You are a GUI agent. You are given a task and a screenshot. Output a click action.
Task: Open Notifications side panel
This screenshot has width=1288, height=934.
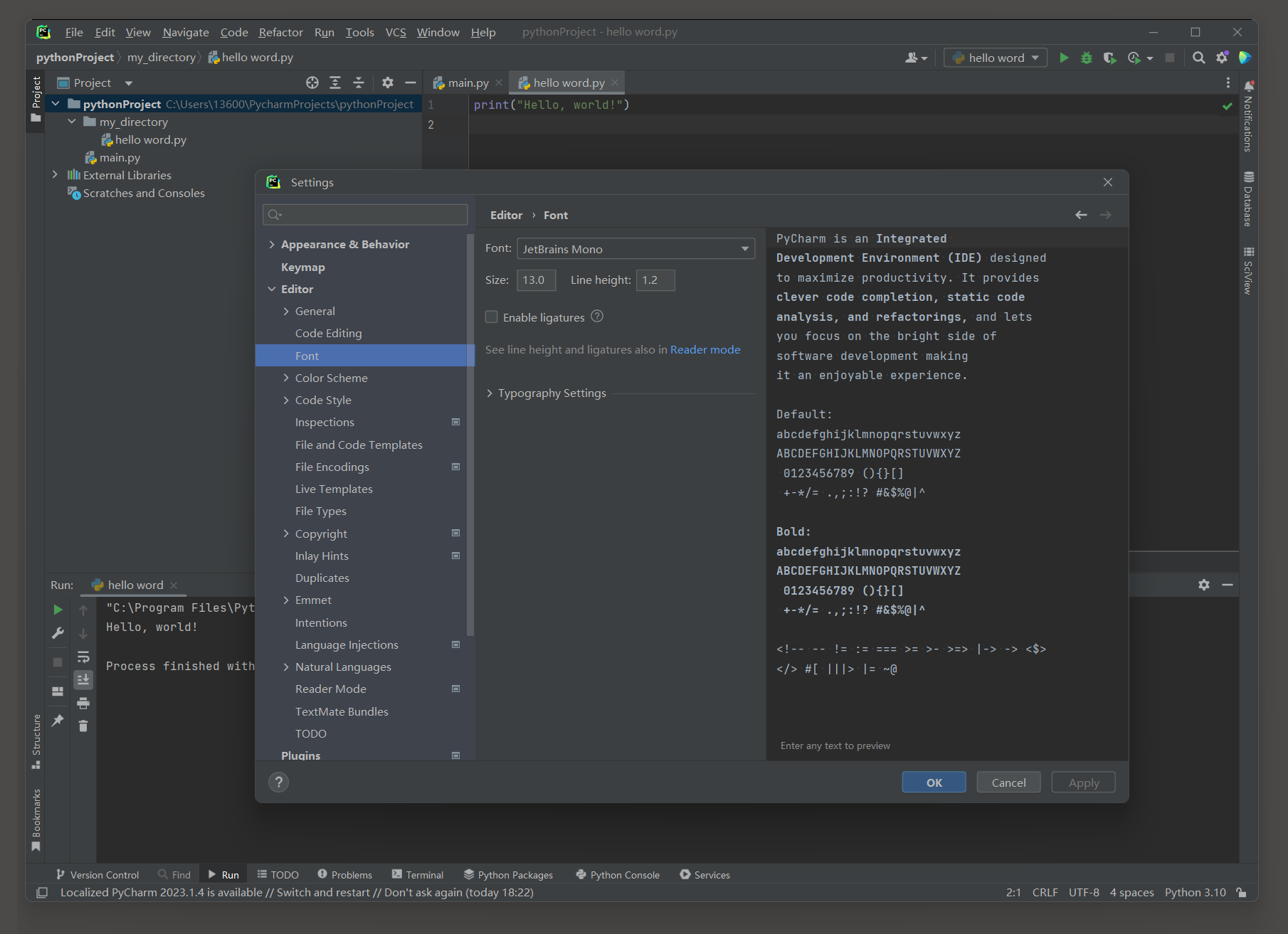pos(1248,116)
